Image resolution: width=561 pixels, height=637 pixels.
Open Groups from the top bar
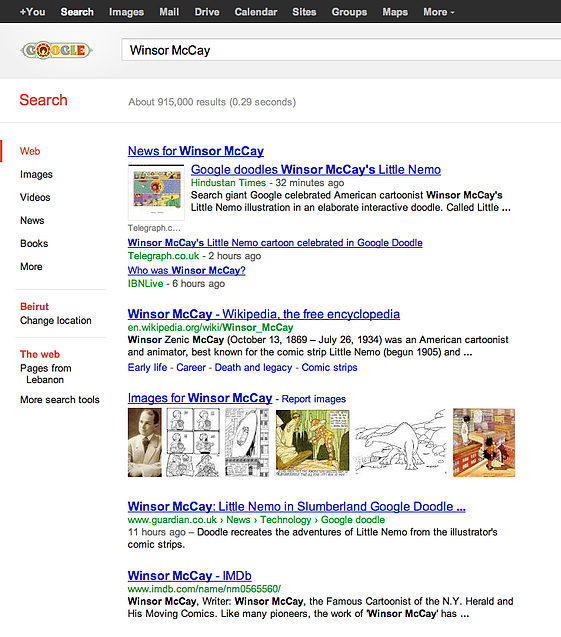click(349, 12)
